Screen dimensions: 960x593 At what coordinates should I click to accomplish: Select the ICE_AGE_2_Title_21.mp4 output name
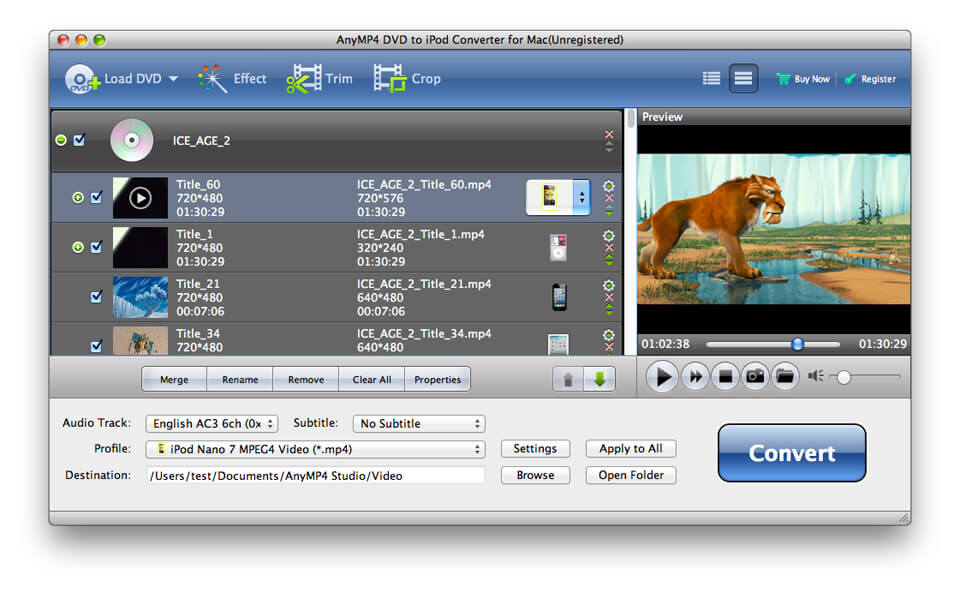pos(424,284)
